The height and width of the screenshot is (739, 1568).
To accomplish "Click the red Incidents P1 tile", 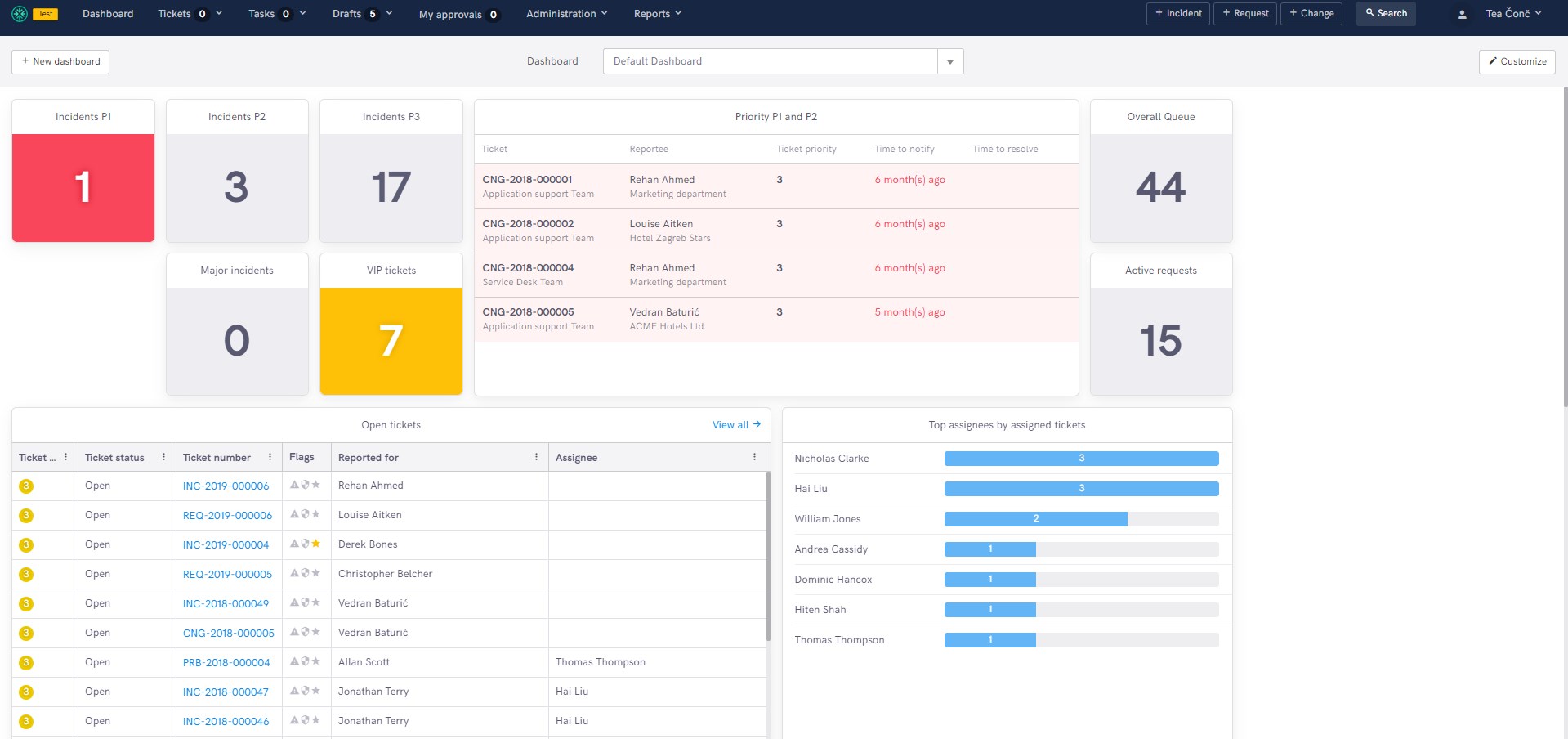I will pos(83,188).
